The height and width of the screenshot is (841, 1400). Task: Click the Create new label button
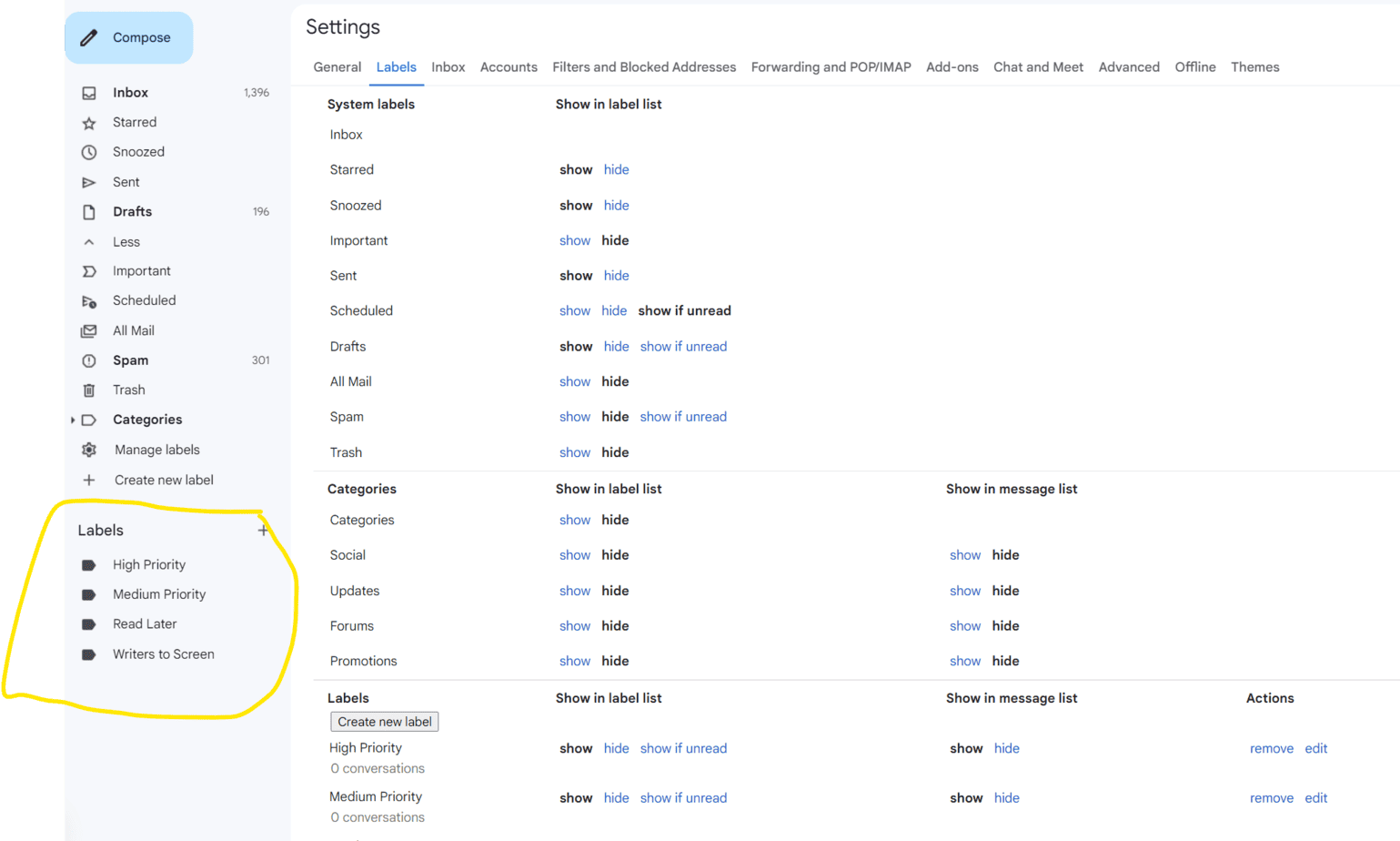coord(384,721)
